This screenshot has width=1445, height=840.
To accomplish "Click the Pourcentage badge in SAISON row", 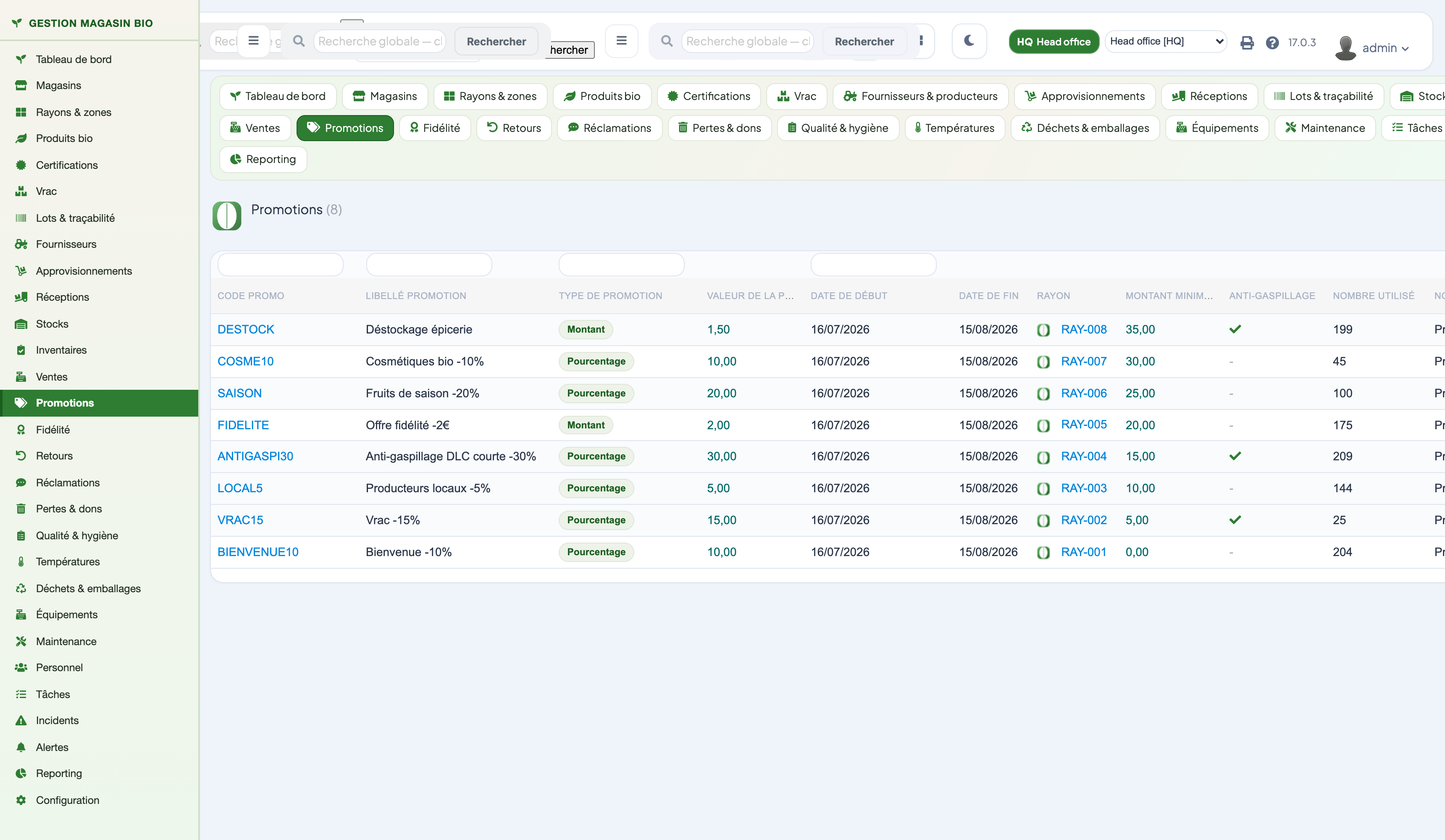I will coord(596,393).
